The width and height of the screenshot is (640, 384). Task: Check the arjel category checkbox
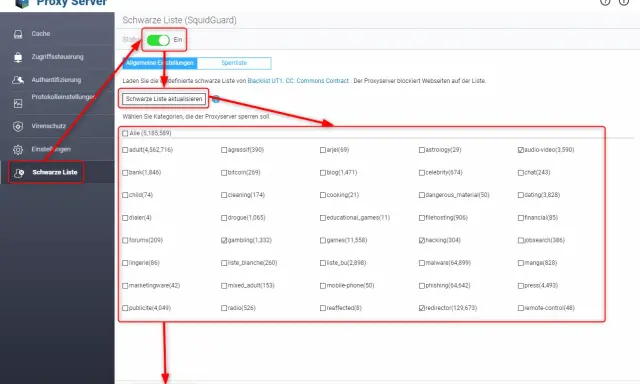pyautogui.click(x=323, y=150)
